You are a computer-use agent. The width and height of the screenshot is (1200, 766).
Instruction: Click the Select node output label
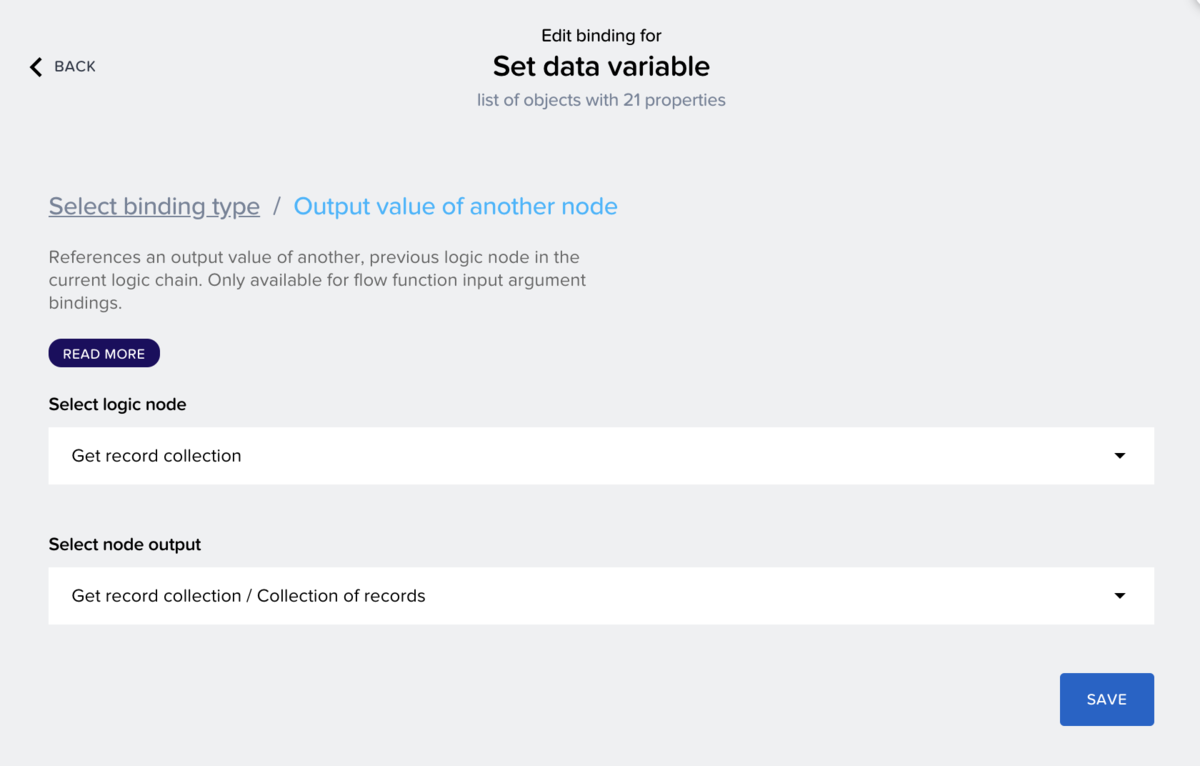(125, 545)
